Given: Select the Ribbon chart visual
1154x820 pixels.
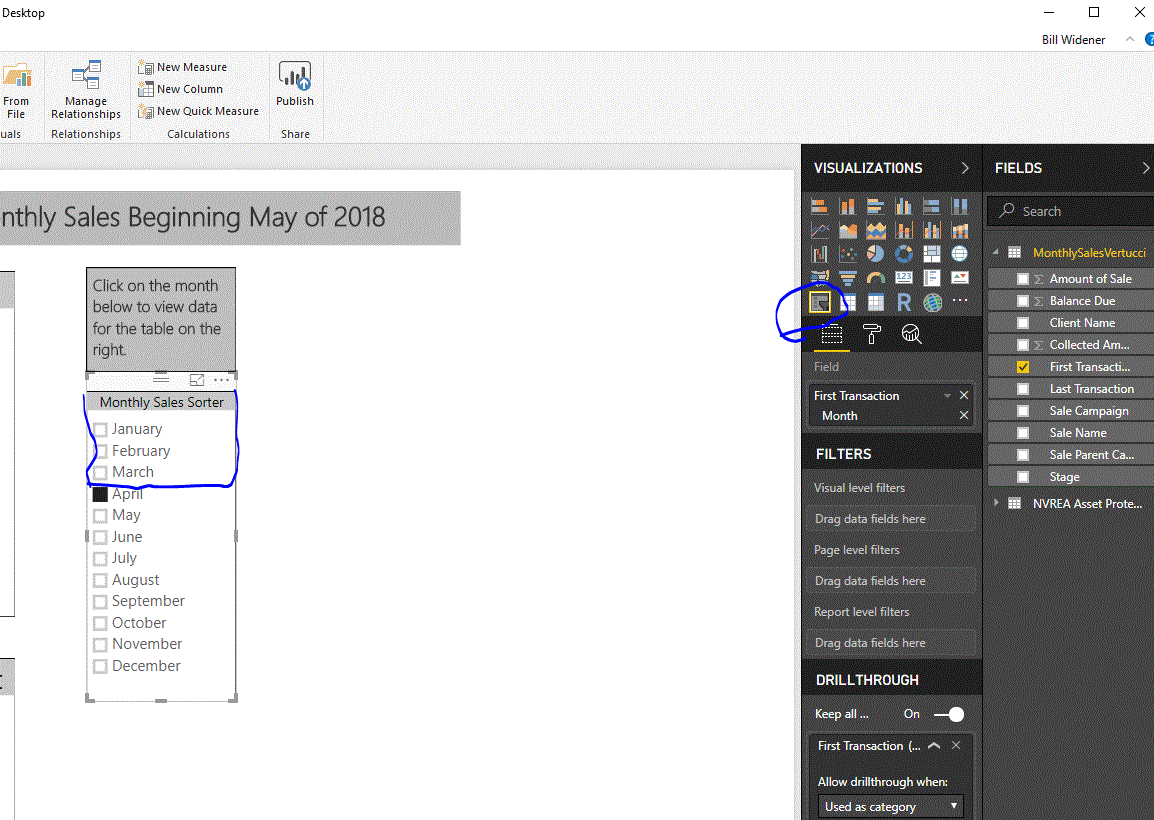Looking at the screenshot, I should pyautogui.click(x=959, y=230).
